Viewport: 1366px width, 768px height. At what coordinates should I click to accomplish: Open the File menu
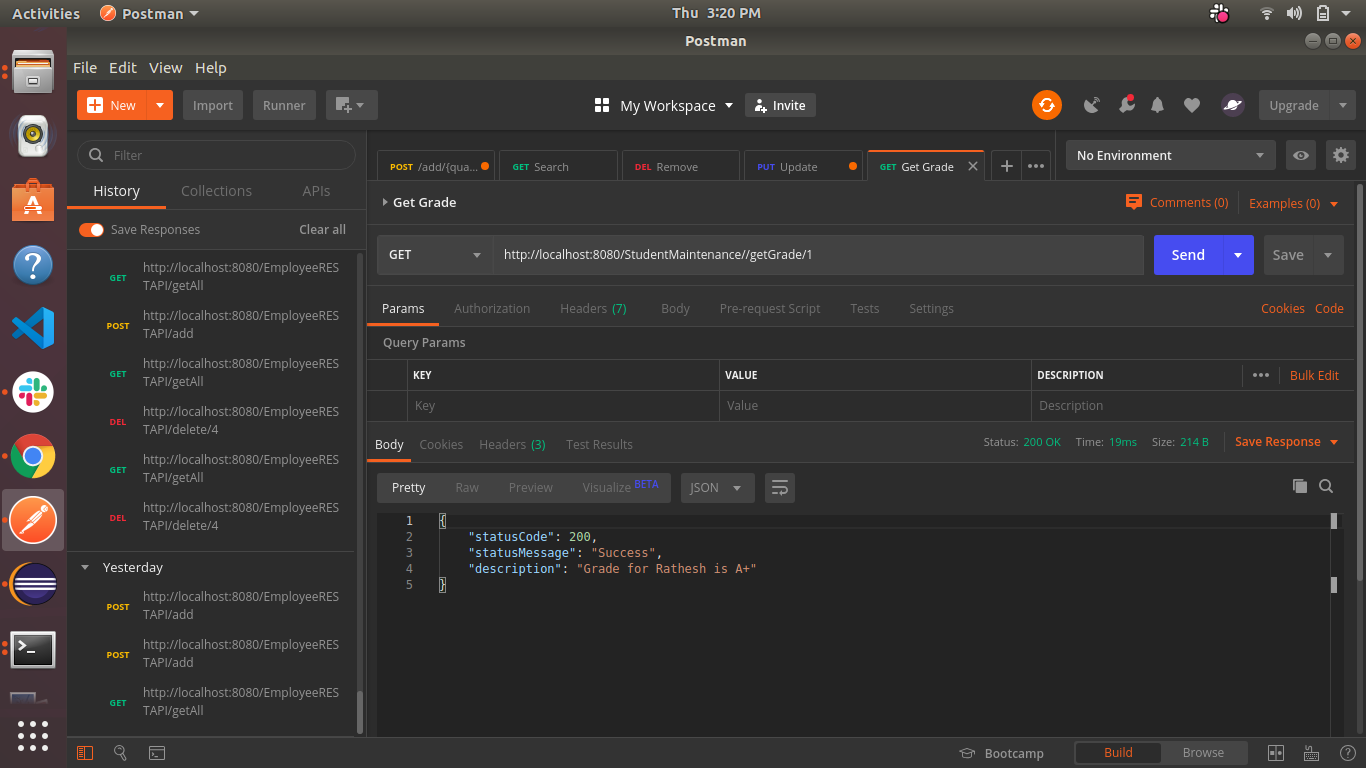click(85, 68)
